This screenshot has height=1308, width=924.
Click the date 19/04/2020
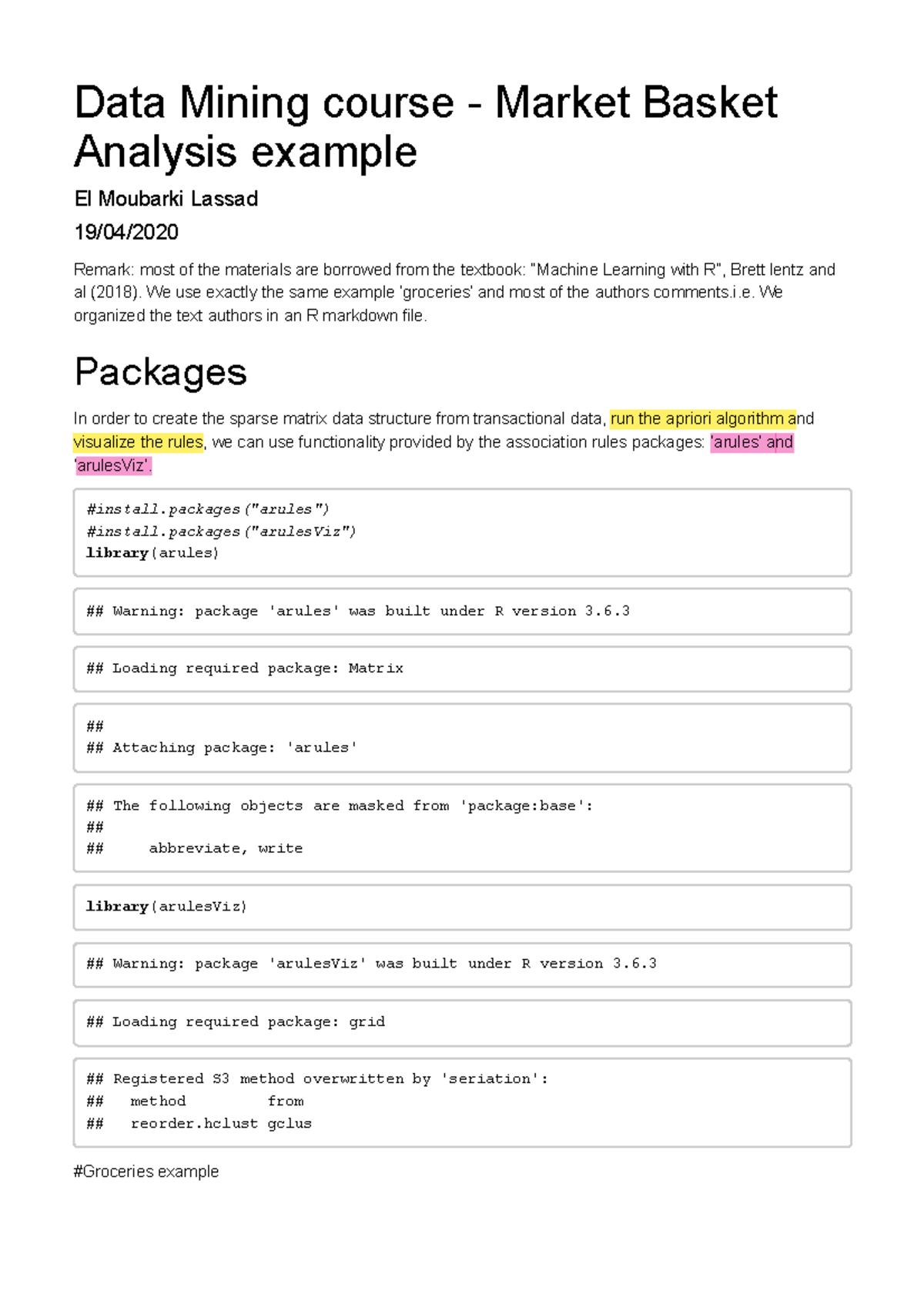(126, 232)
